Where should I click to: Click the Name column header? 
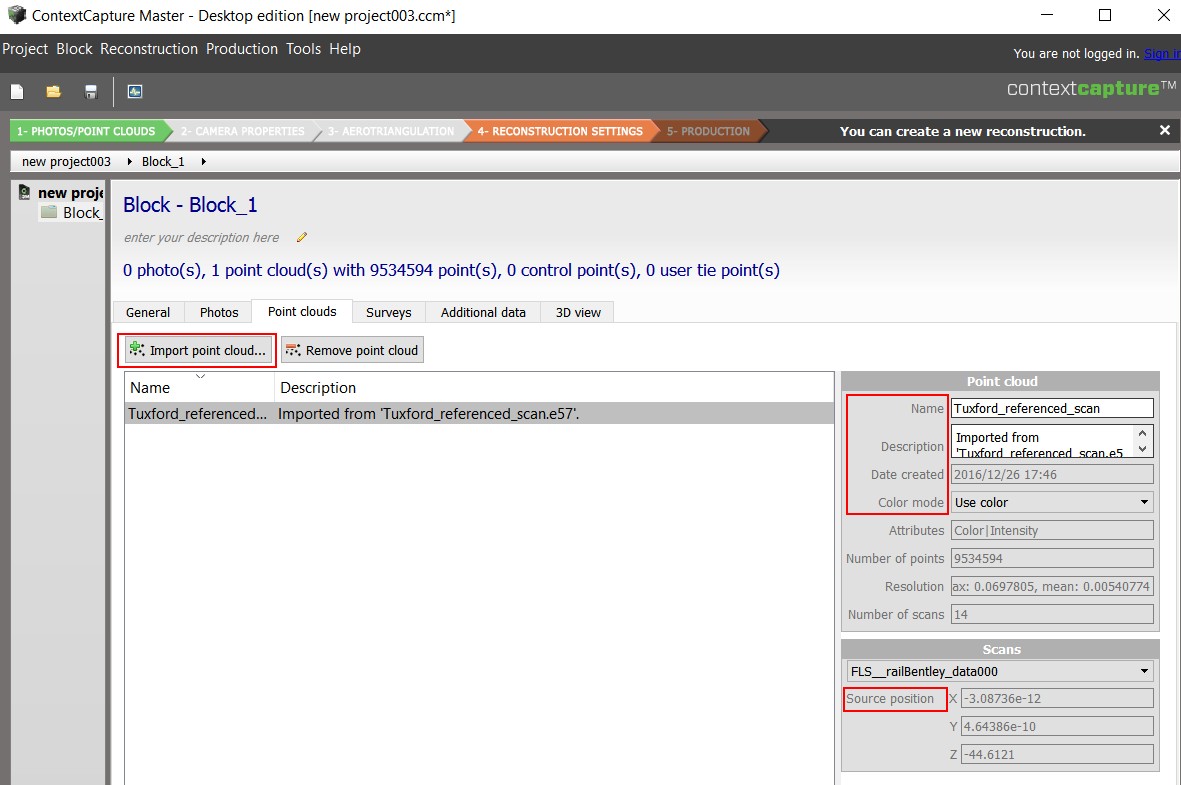click(x=200, y=387)
